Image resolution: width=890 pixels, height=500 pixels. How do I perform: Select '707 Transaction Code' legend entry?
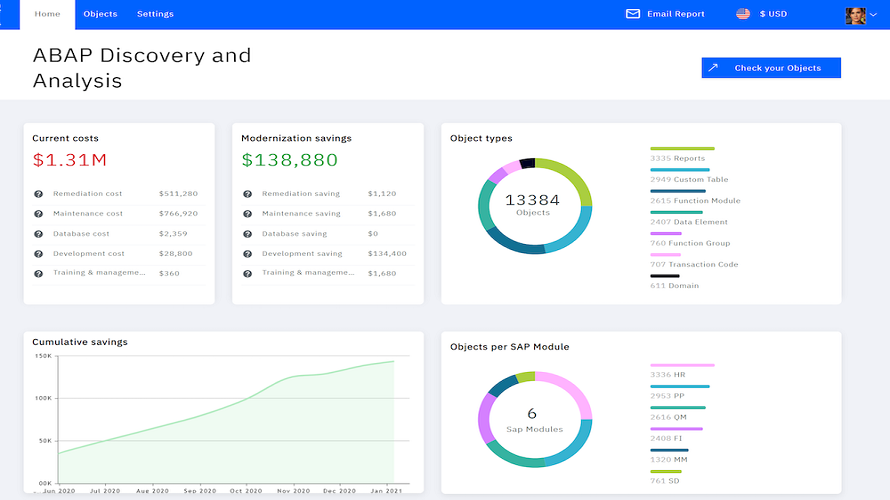pyautogui.click(x=694, y=264)
